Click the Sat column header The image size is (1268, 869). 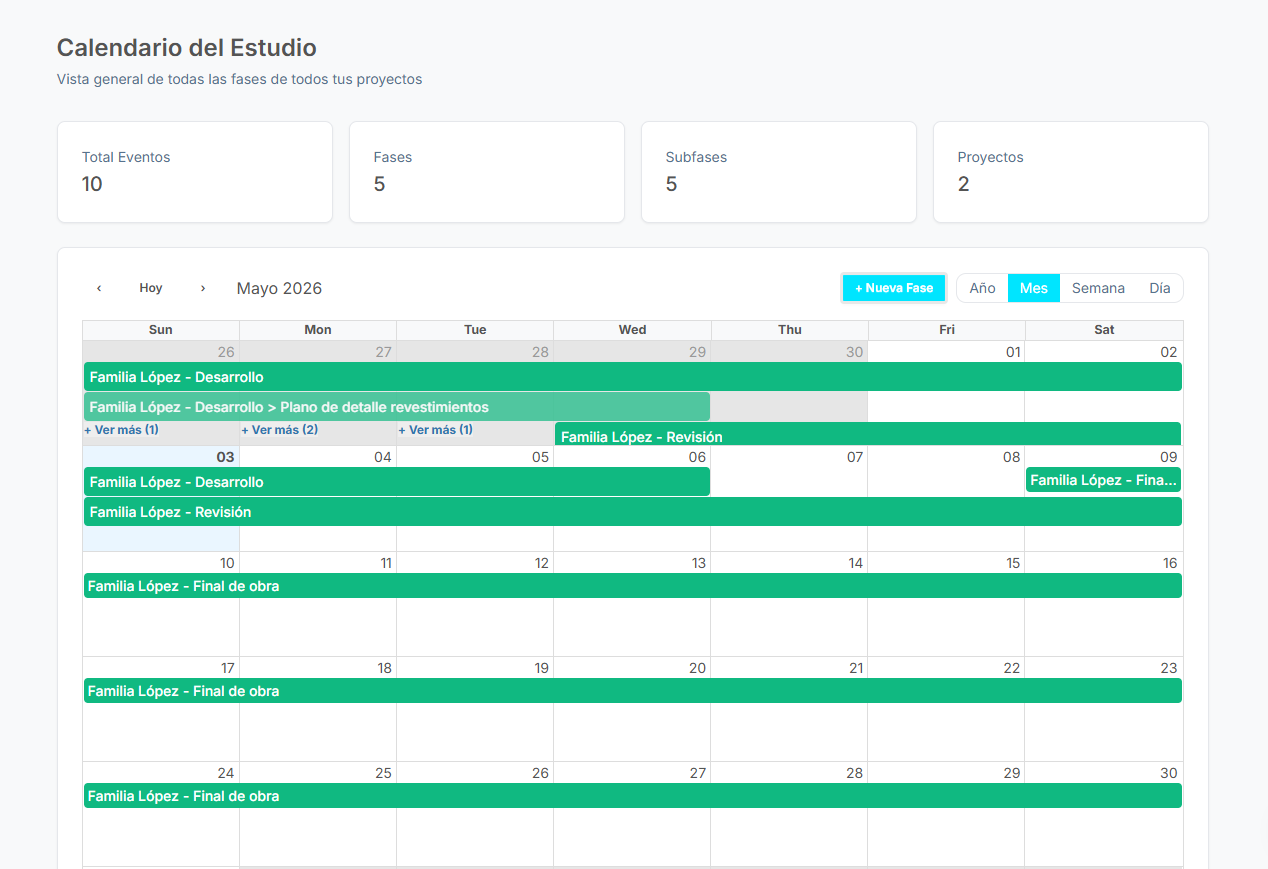tap(1104, 330)
